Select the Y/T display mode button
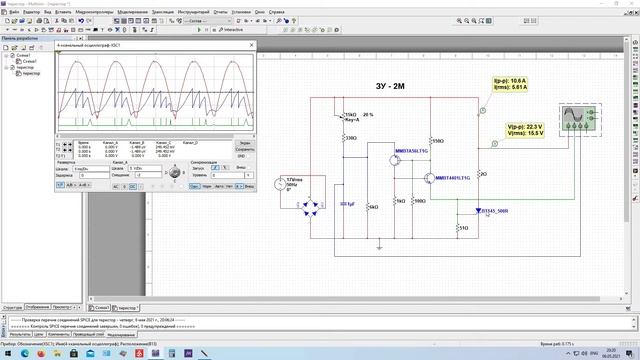Viewport: 640px width, 360px height. pos(60,185)
